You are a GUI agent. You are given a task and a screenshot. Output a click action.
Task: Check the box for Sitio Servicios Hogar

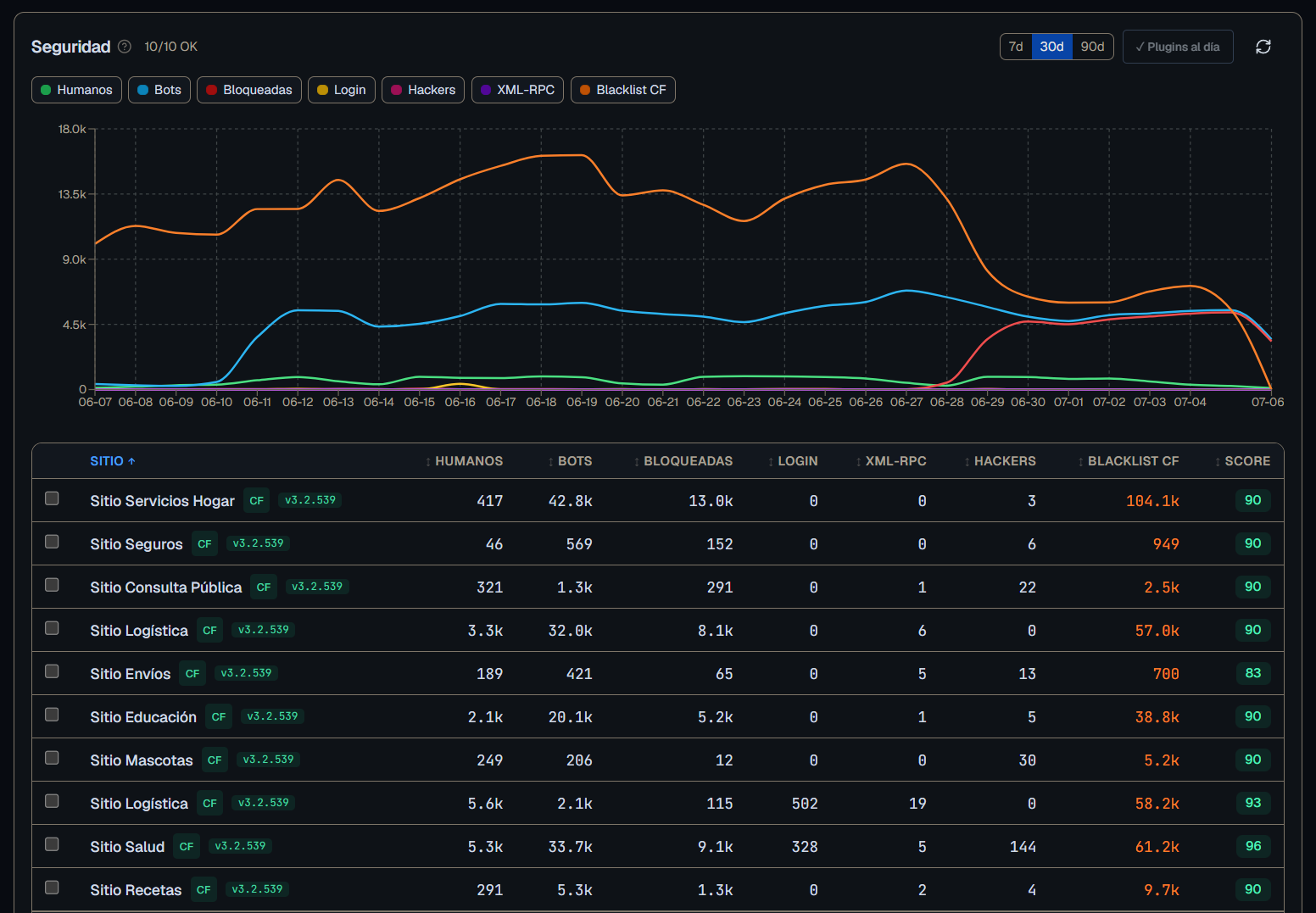[52, 498]
